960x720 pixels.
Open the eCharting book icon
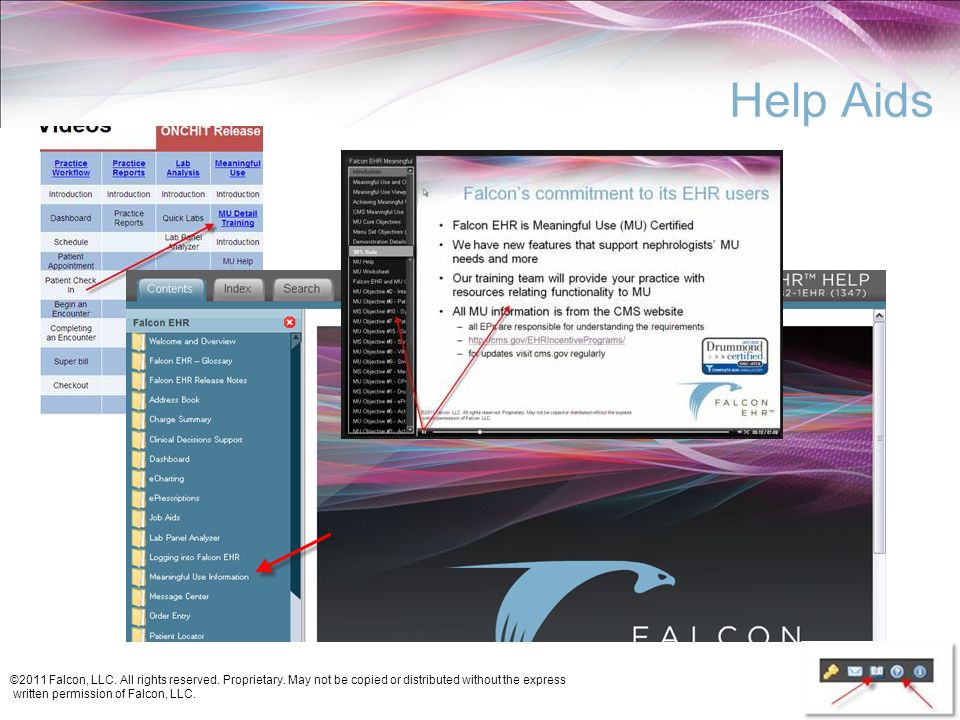point(138,478)
